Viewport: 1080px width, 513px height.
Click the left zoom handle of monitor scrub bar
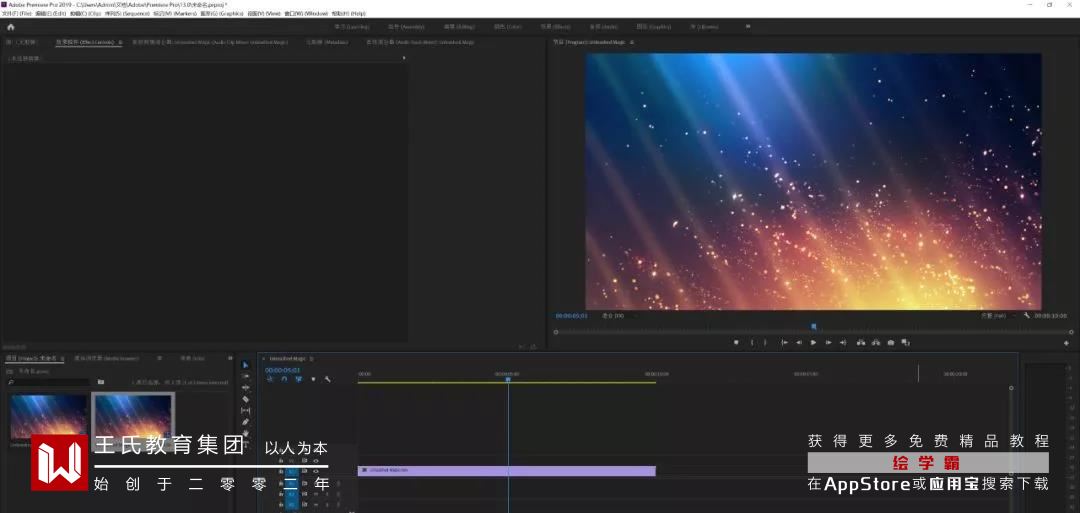click(x=556, y=333)
